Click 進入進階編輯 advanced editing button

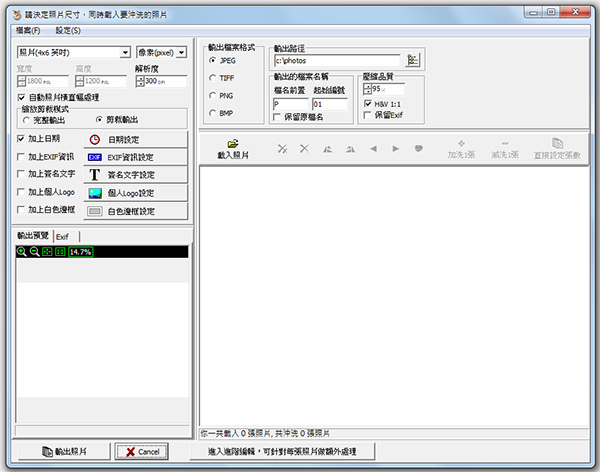pyautogui.click(x=282, y=451)
